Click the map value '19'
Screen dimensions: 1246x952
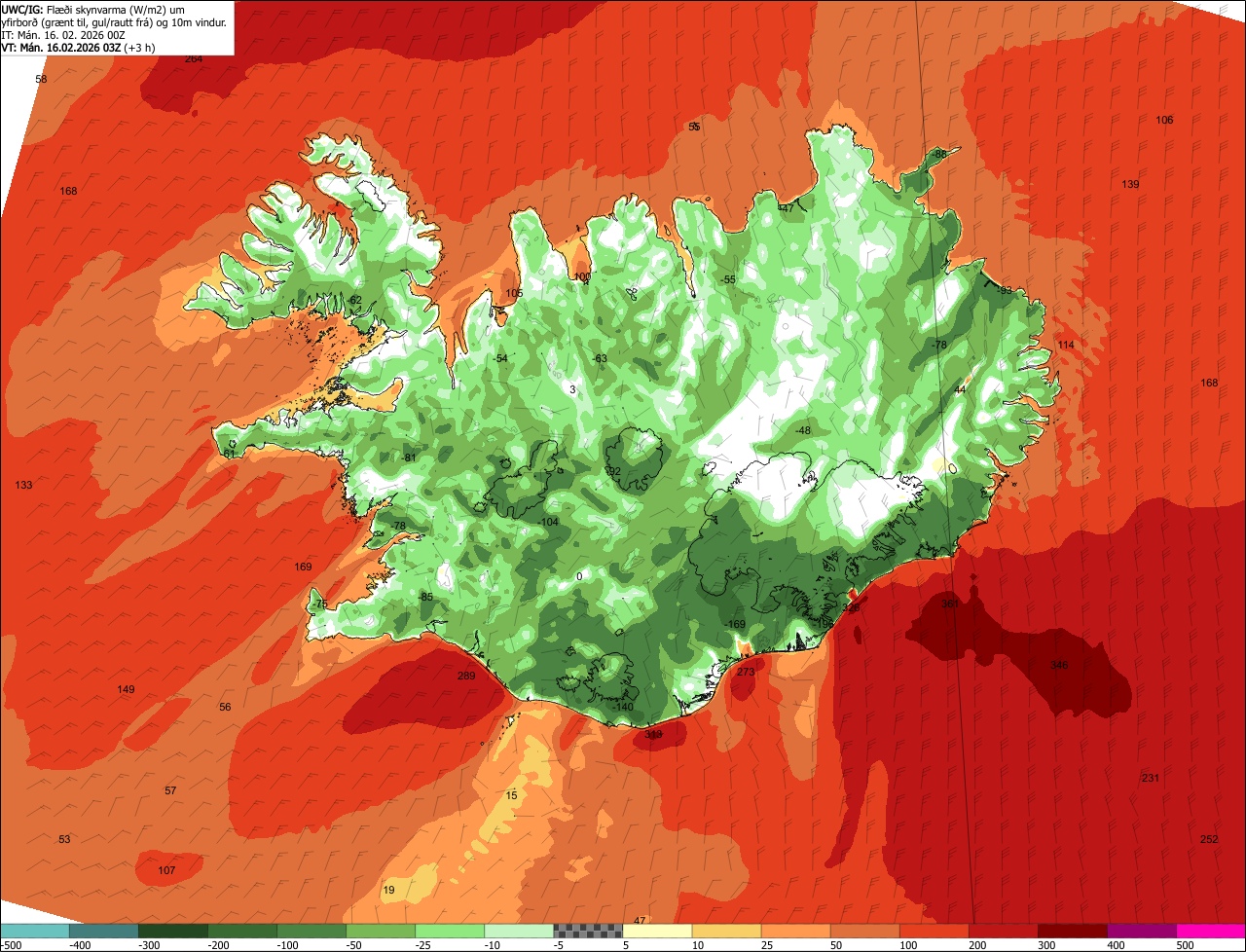point(388,890)
